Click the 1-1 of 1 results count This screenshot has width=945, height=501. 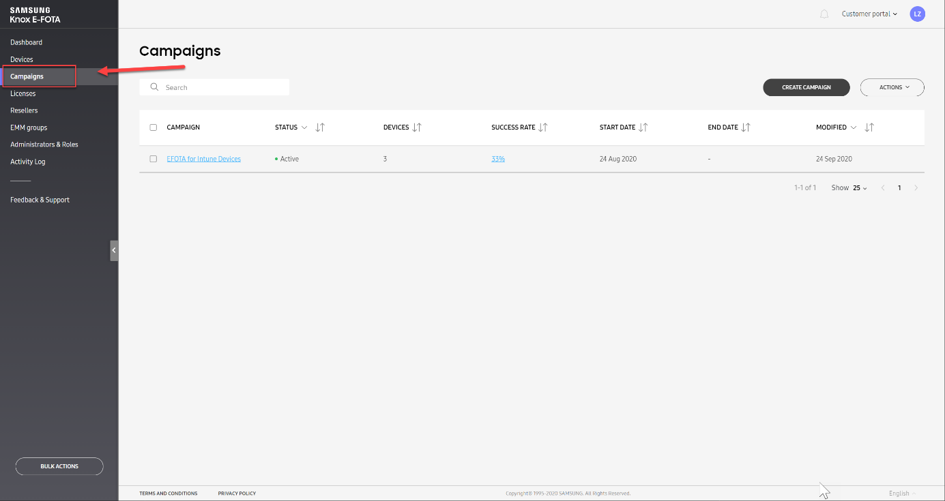coord(805,188)
